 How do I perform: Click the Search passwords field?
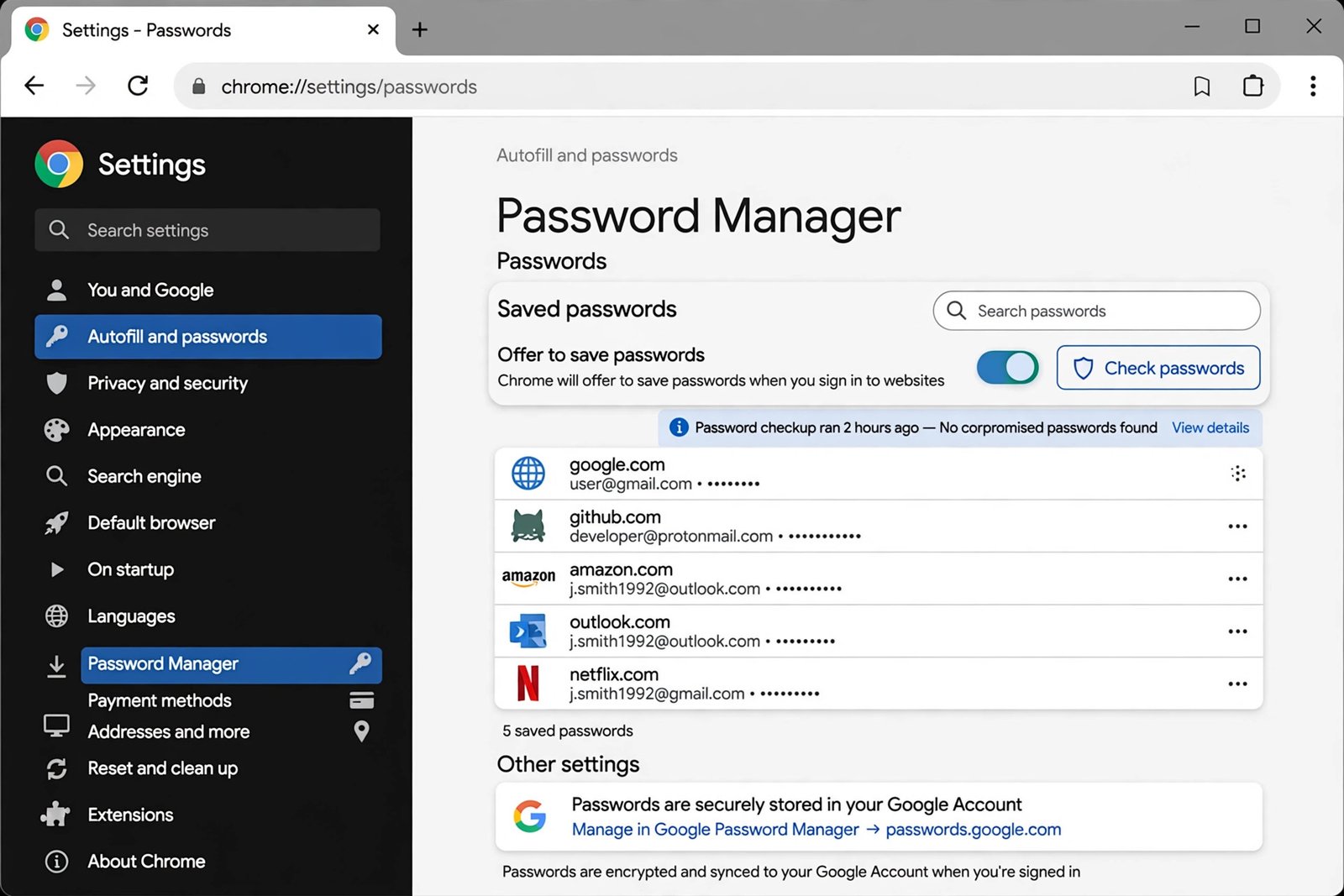pyautogui.click(x=1097, y=311)
